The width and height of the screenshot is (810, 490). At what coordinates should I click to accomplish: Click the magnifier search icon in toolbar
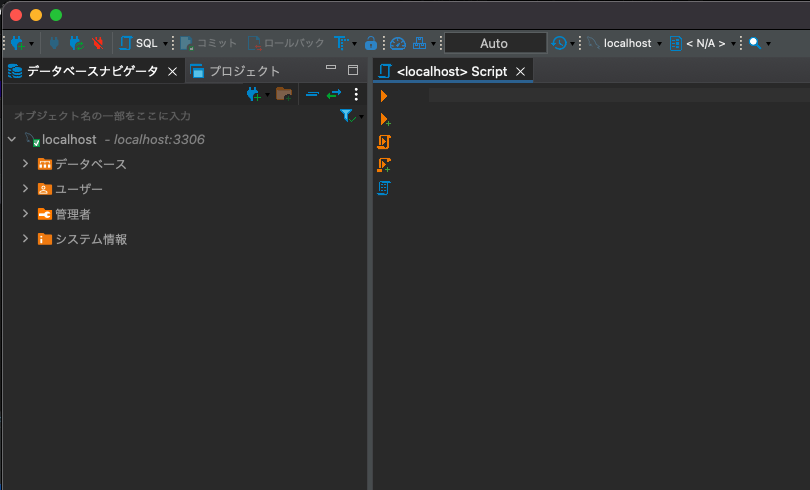tap(755, 43)
